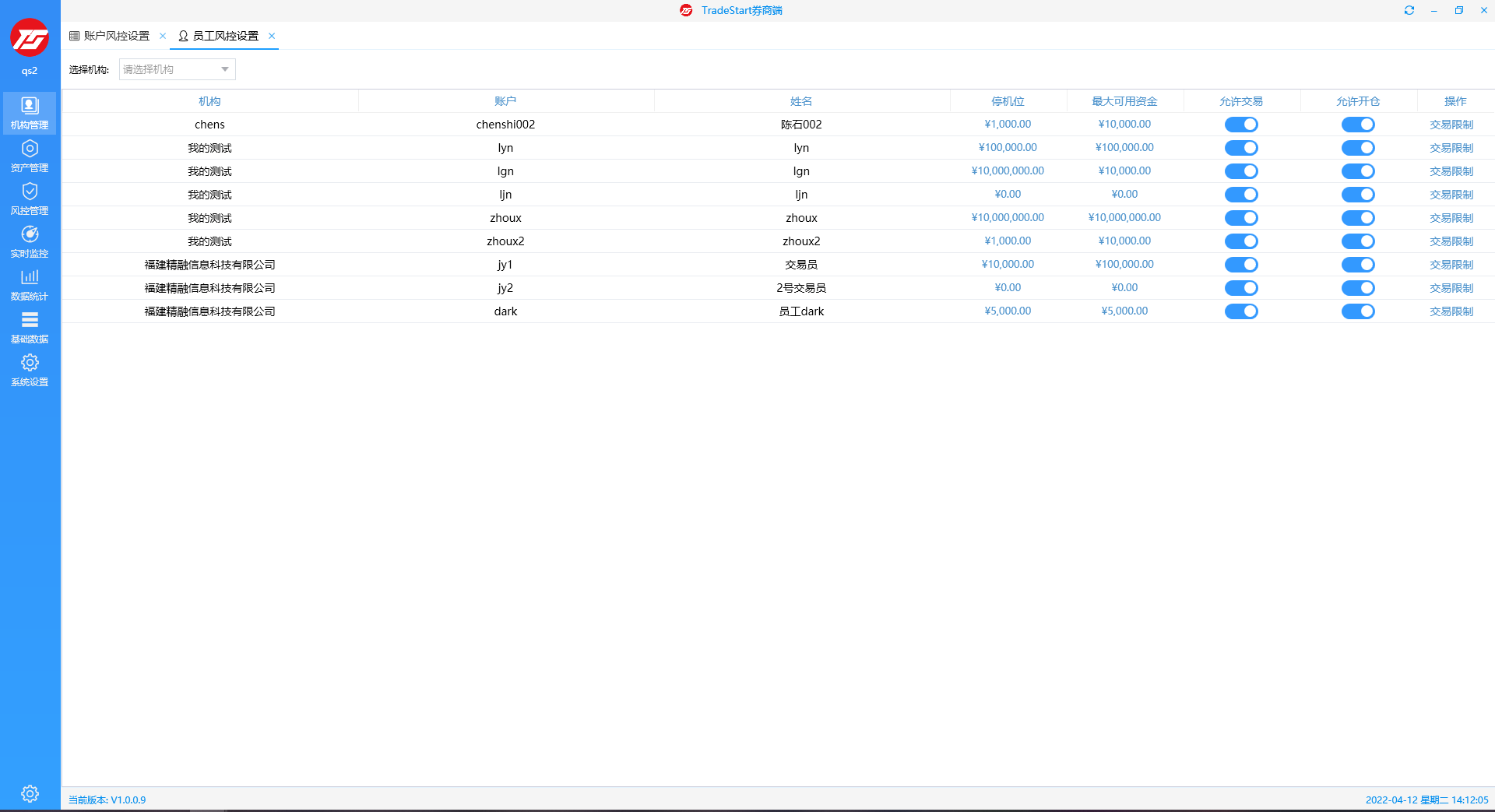The width and height of the screenshot is (1495, 812).
Task: Open 交易限制 for lyn account
Action: click(1451, 148)
